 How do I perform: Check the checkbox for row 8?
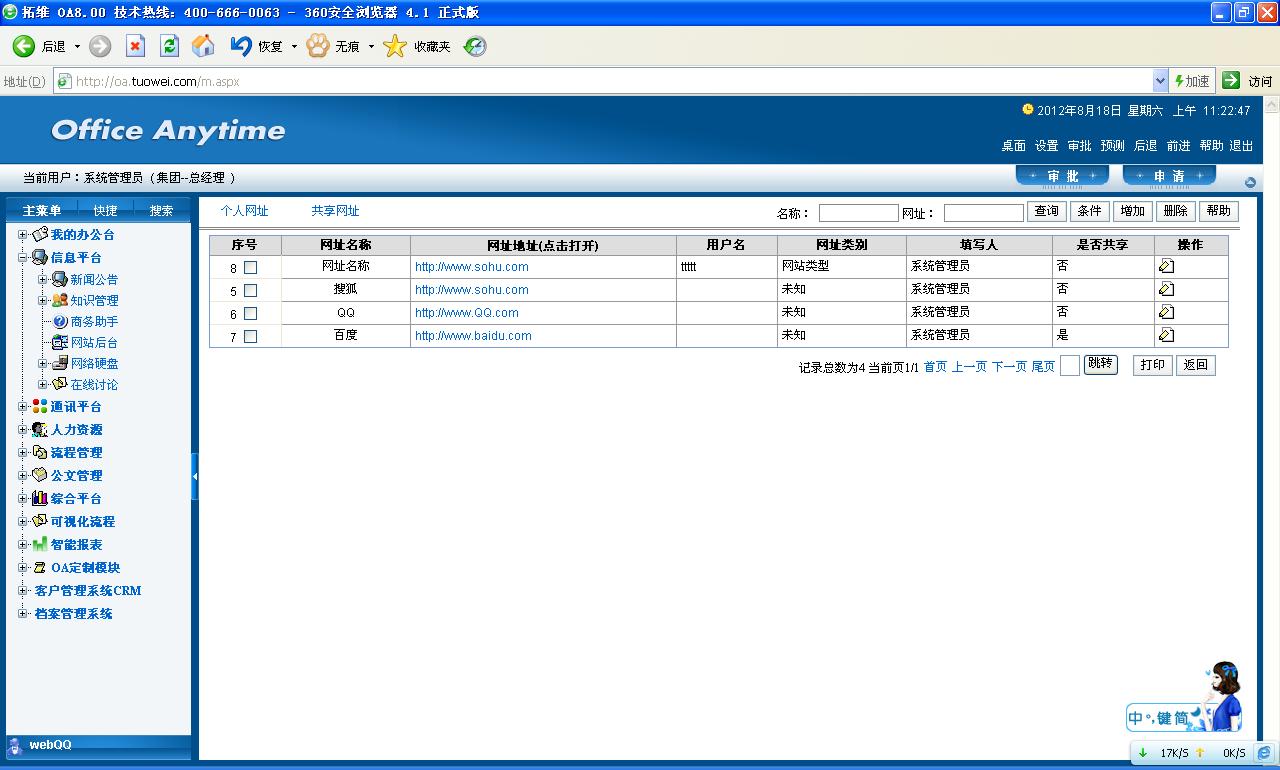click(x=250, y=268)
